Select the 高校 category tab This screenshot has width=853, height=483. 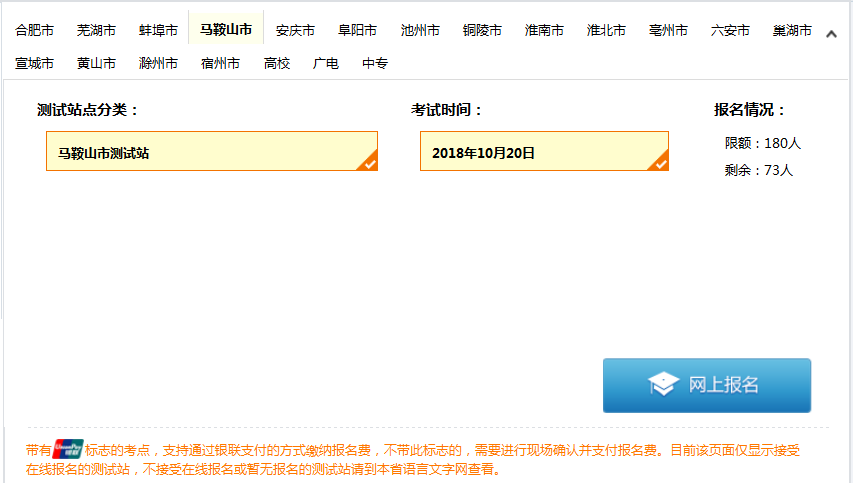pos(277,64)
